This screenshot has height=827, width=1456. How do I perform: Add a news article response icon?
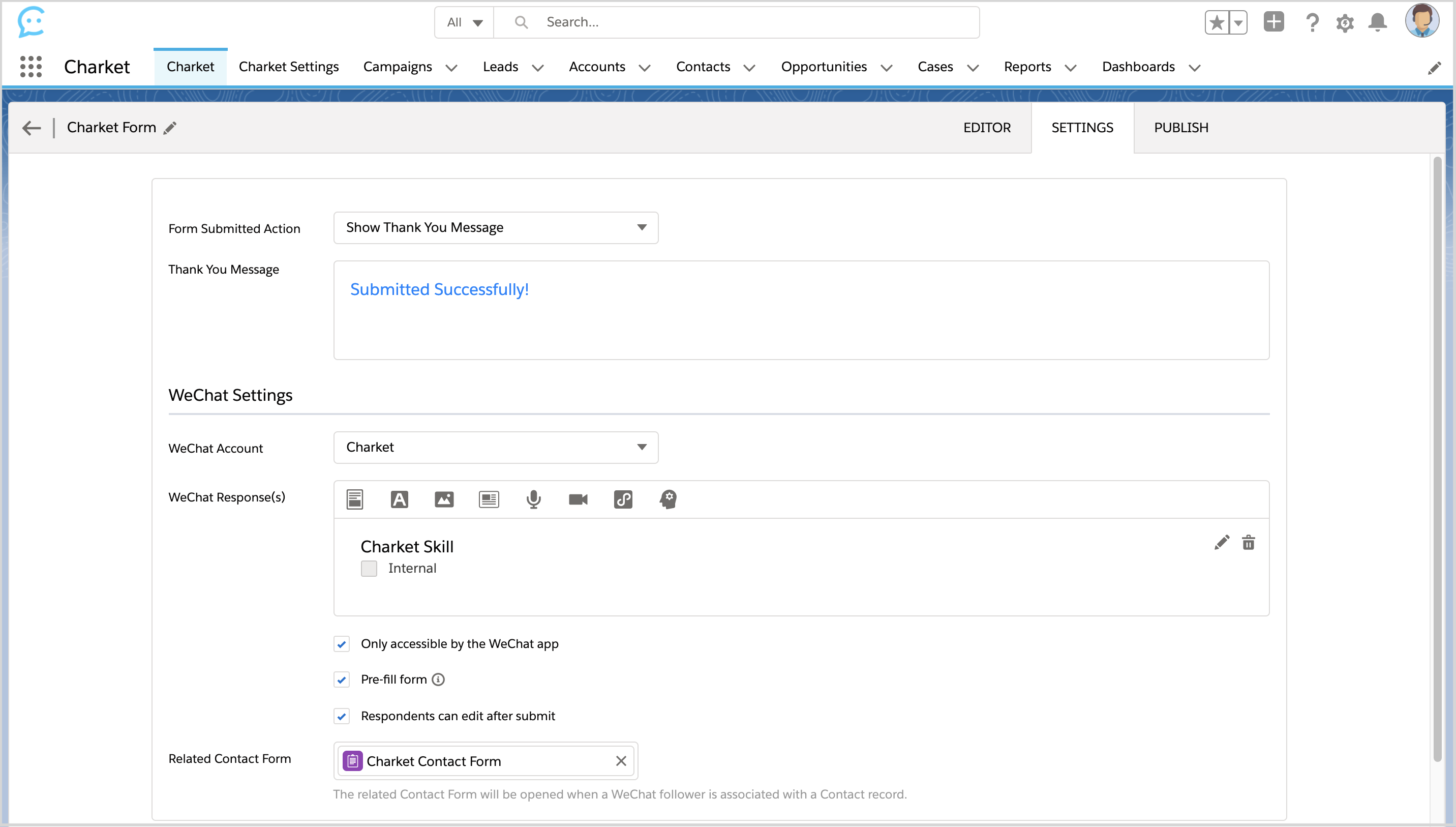click(x=489, y=499)
